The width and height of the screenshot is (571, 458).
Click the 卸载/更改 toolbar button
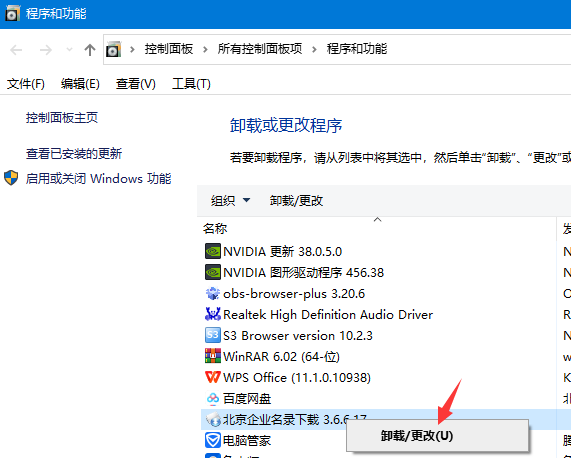point(296,201)
